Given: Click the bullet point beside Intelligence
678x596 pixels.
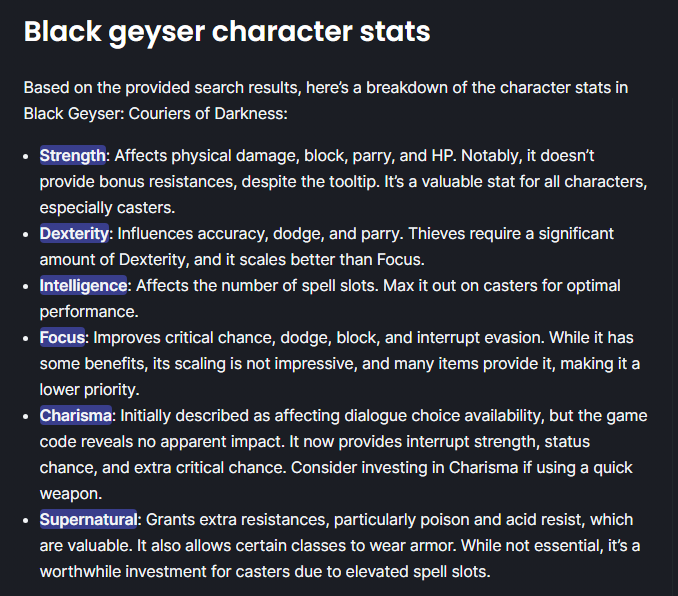Looking at the screenshot, I should click(x=26, y=286).
